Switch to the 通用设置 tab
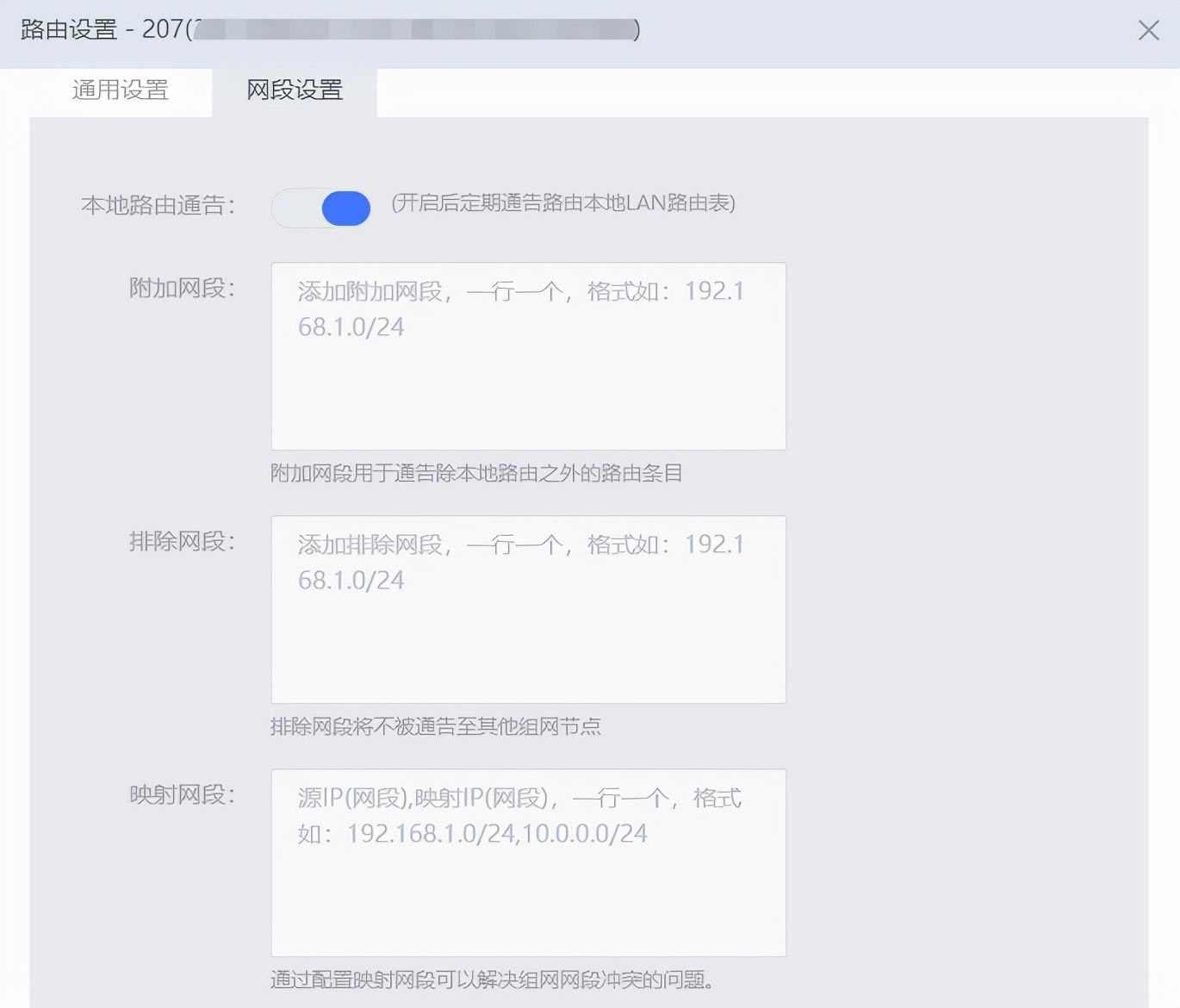 [121, 90]
